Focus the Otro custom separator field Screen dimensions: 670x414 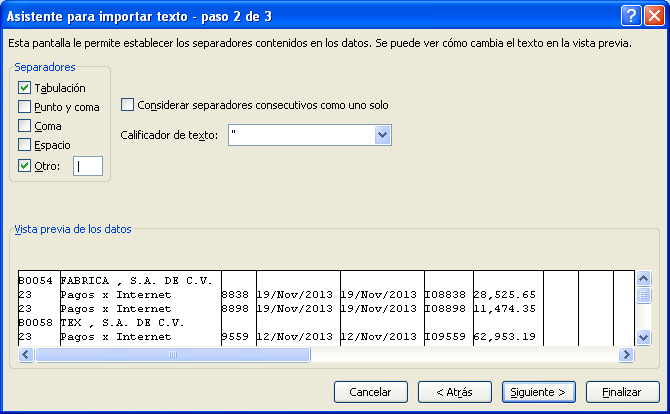[x=88, y=166]
